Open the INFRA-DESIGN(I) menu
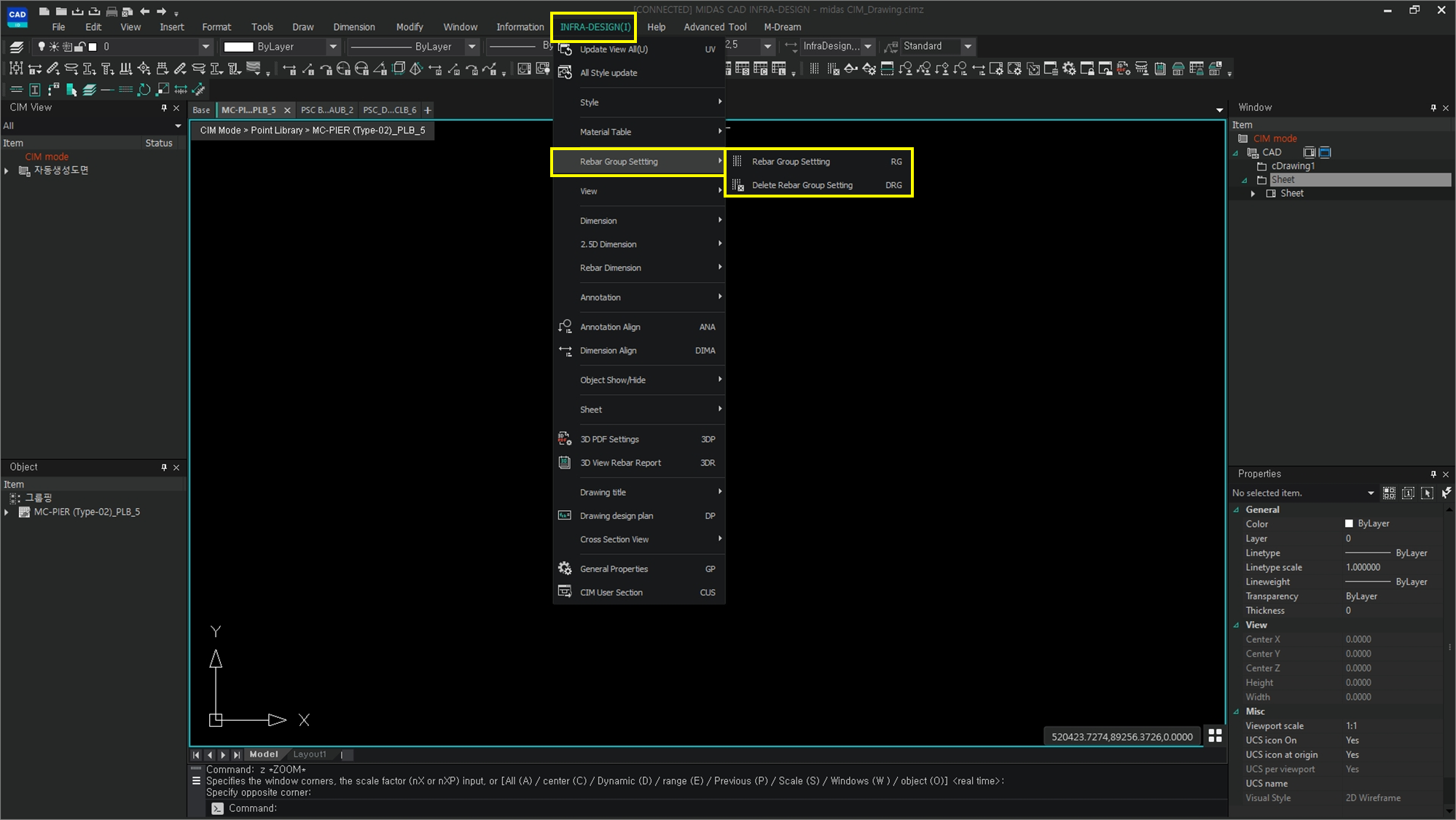Viewport: 1456px width, 820px height. tap(595, 27)
